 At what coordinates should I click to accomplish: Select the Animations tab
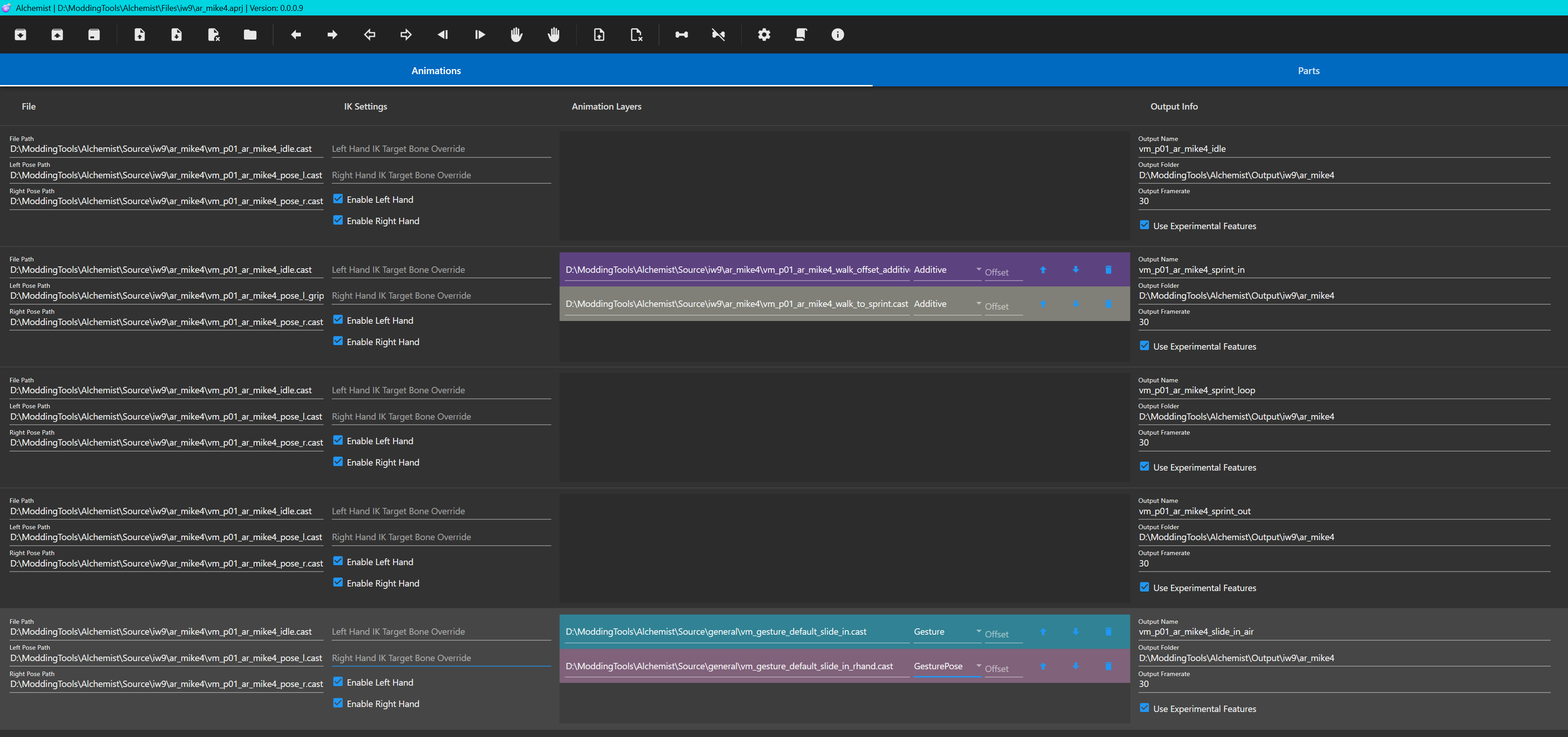coord(436,70)
